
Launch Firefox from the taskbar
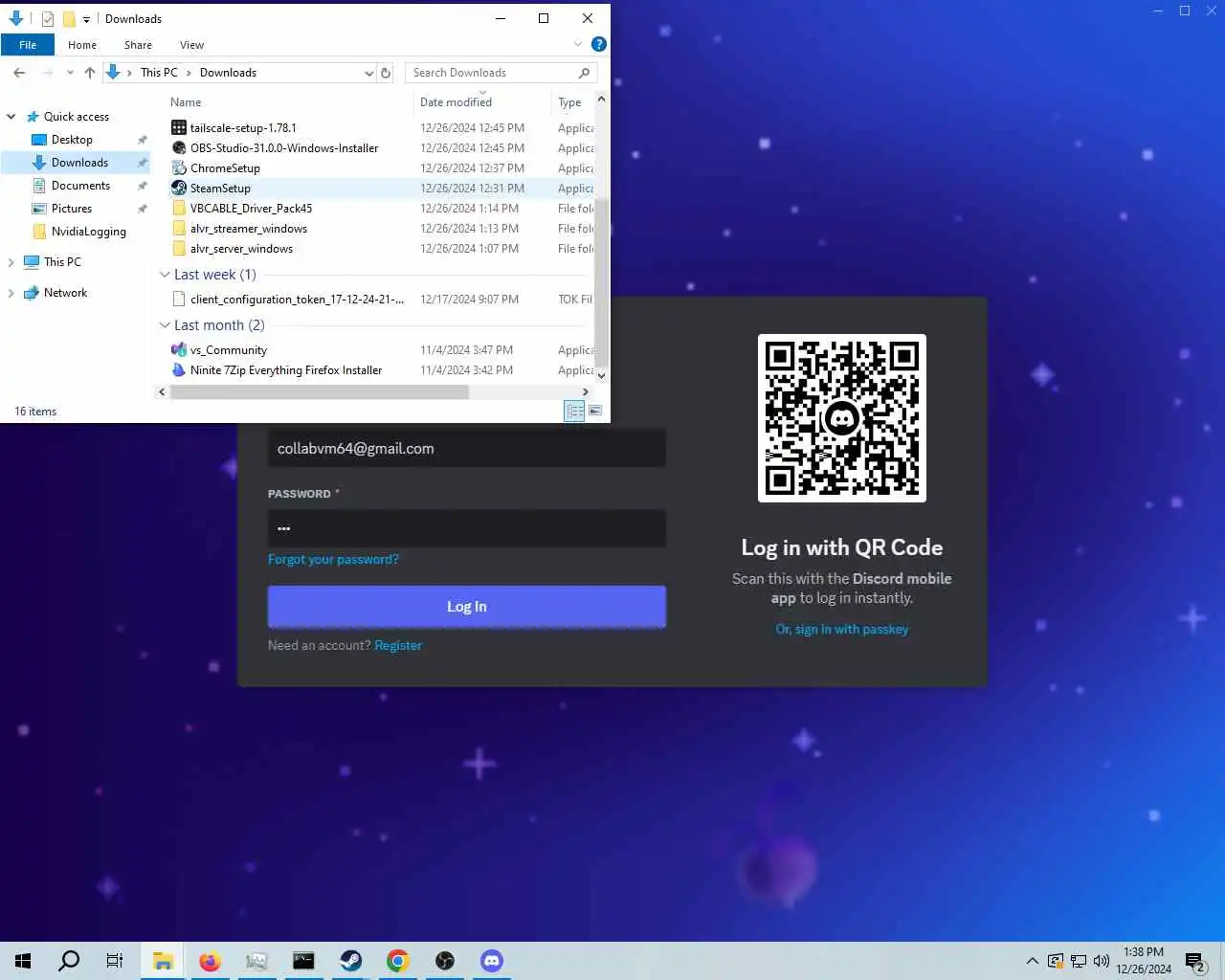pos(210,961)
